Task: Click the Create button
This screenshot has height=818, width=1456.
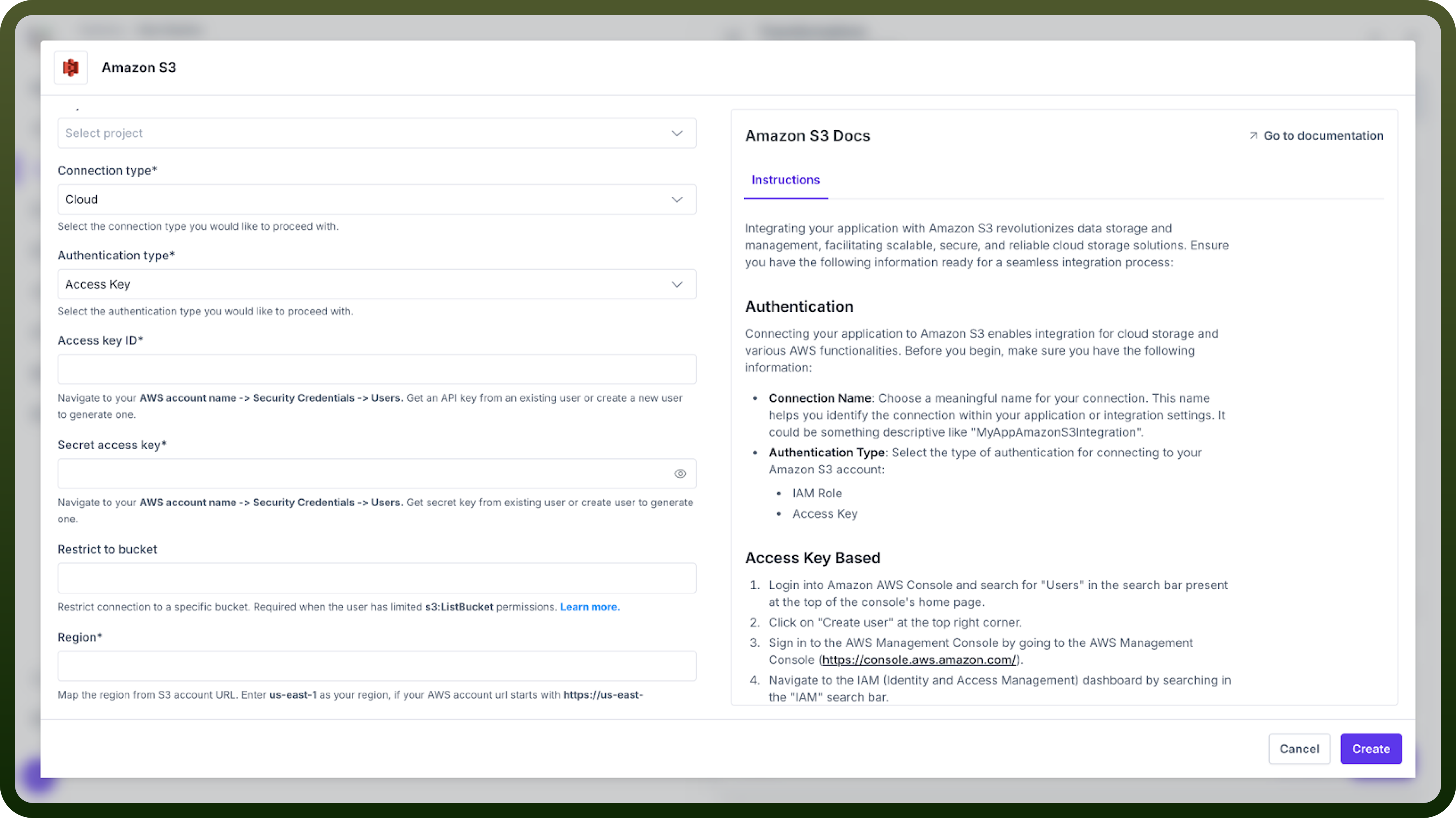Action: (x=1371, y=749)
